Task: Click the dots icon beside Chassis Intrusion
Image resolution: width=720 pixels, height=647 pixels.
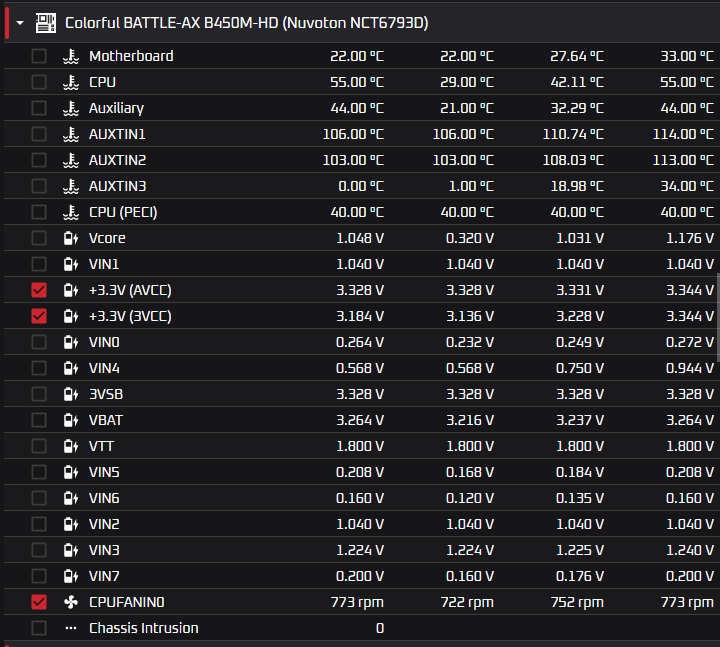Action: point(70,628)
